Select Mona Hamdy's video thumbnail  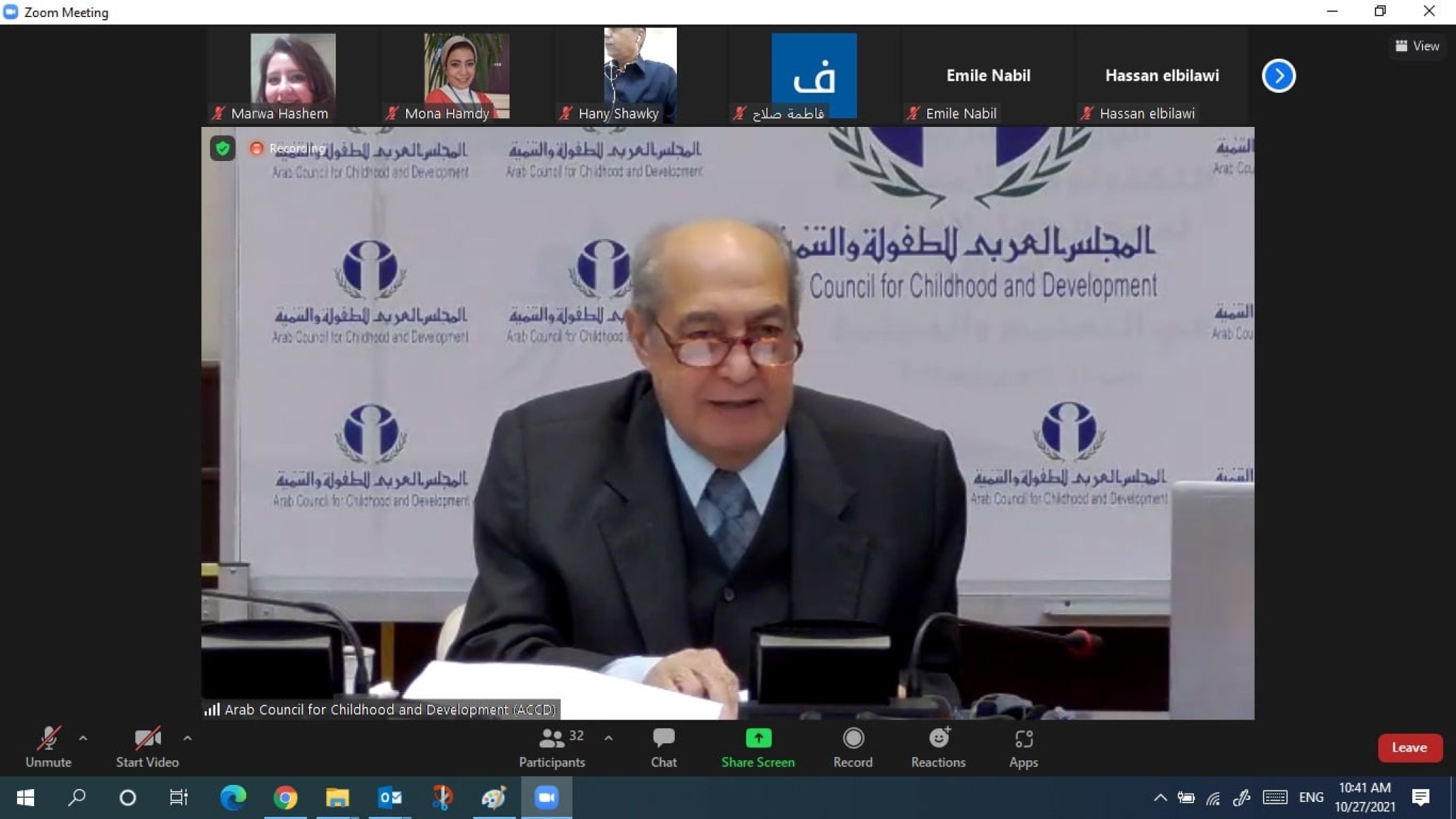[x=466, y=75]
